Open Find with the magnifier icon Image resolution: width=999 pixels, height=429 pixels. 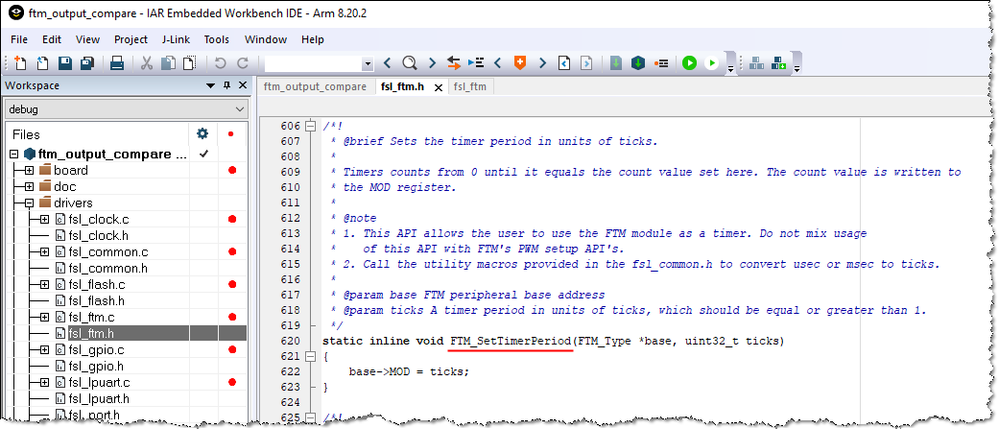click(x=410, y=63)
